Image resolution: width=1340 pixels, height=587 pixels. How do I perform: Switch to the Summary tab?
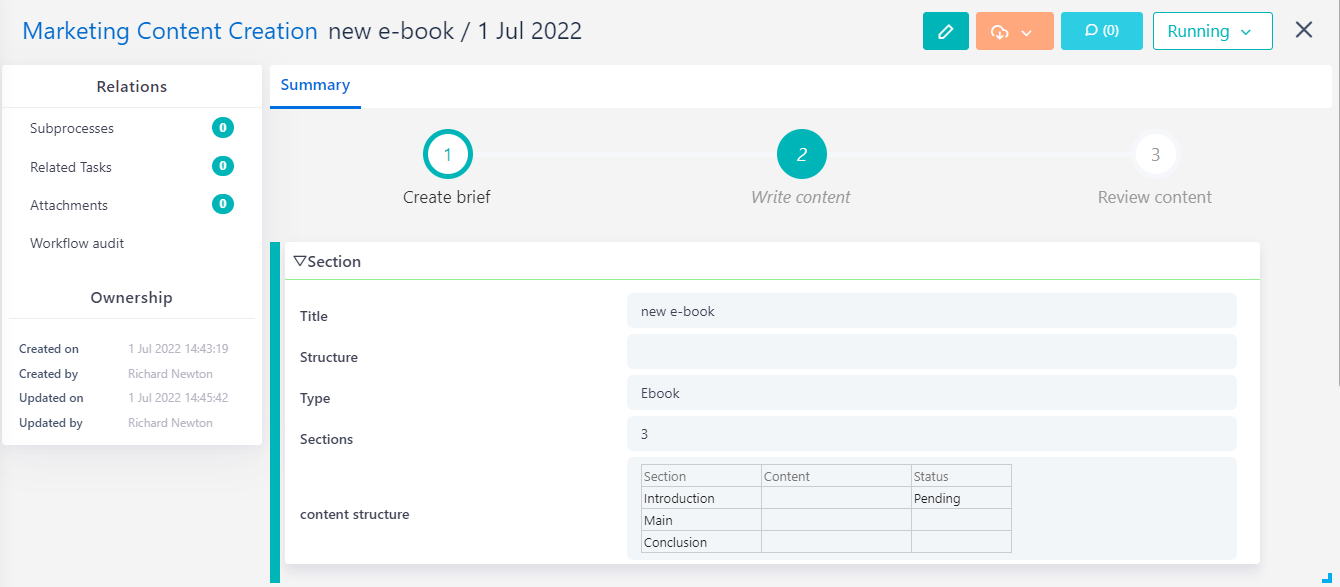click(315, 85)
